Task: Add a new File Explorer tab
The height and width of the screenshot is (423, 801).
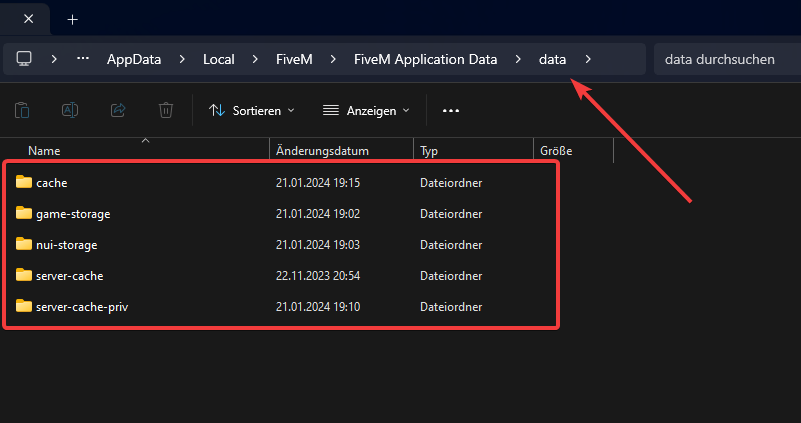Action: 73,19
